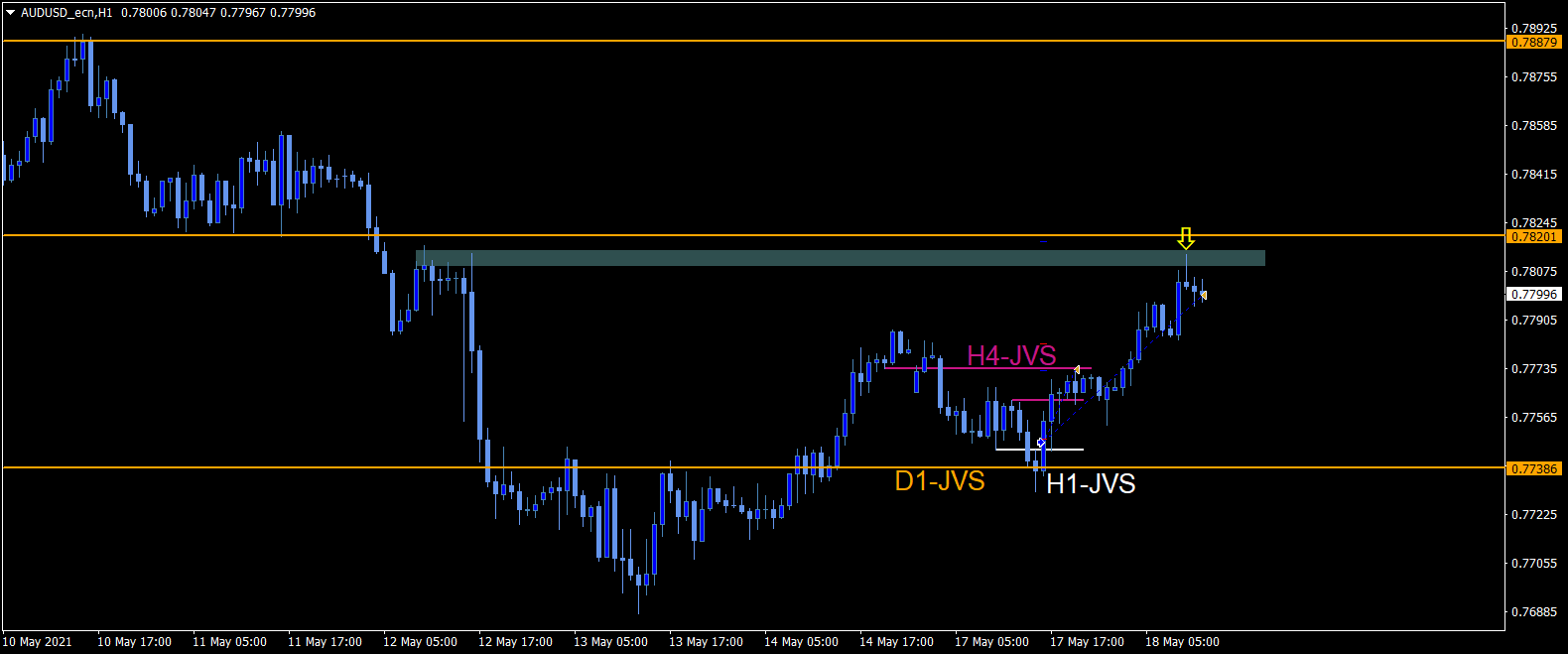Select the orange D1-JVS text label
The image size is (1568, 654).
coord(940,481)
